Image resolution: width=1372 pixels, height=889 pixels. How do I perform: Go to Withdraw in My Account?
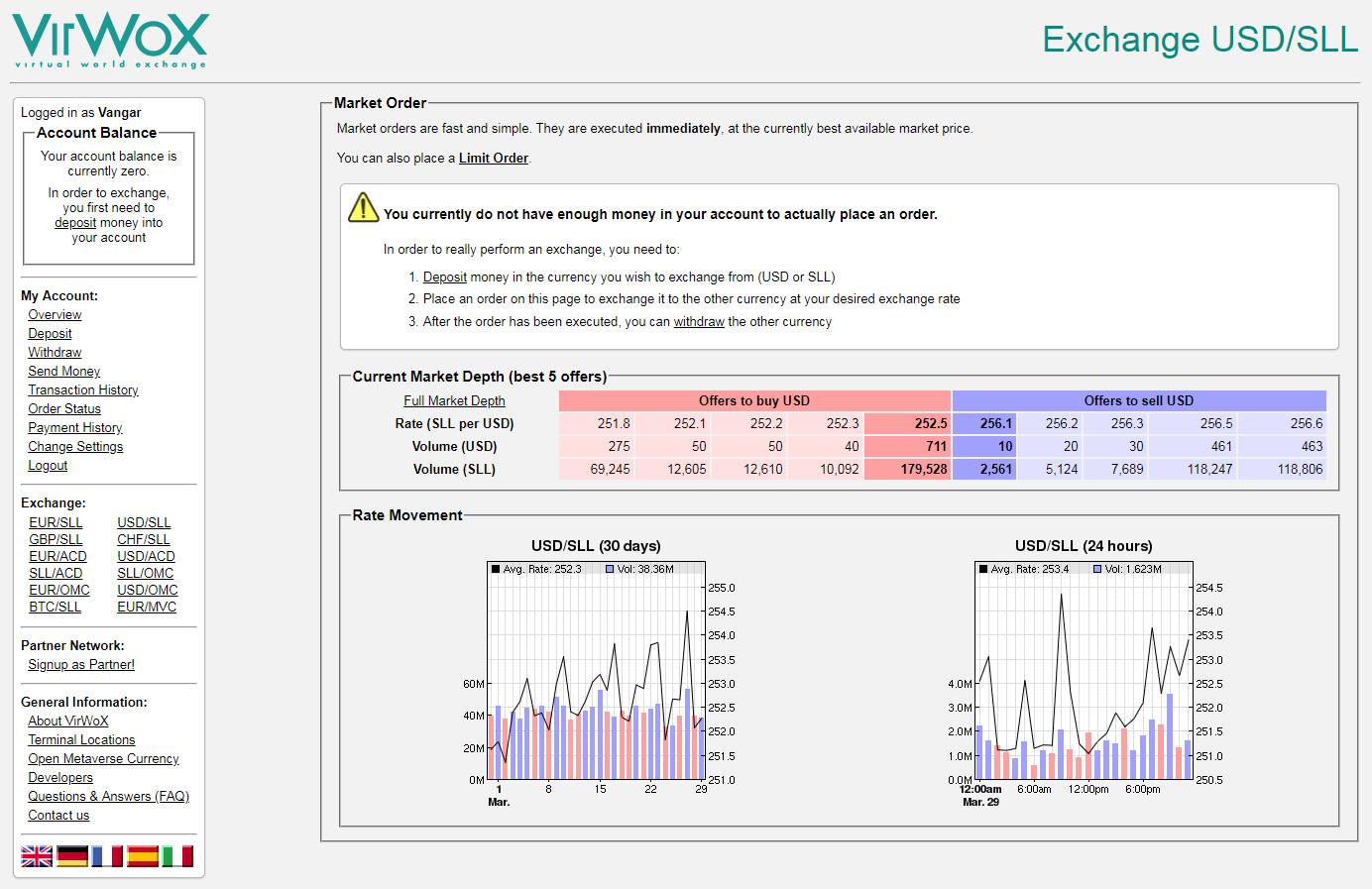tap(55, 353)
